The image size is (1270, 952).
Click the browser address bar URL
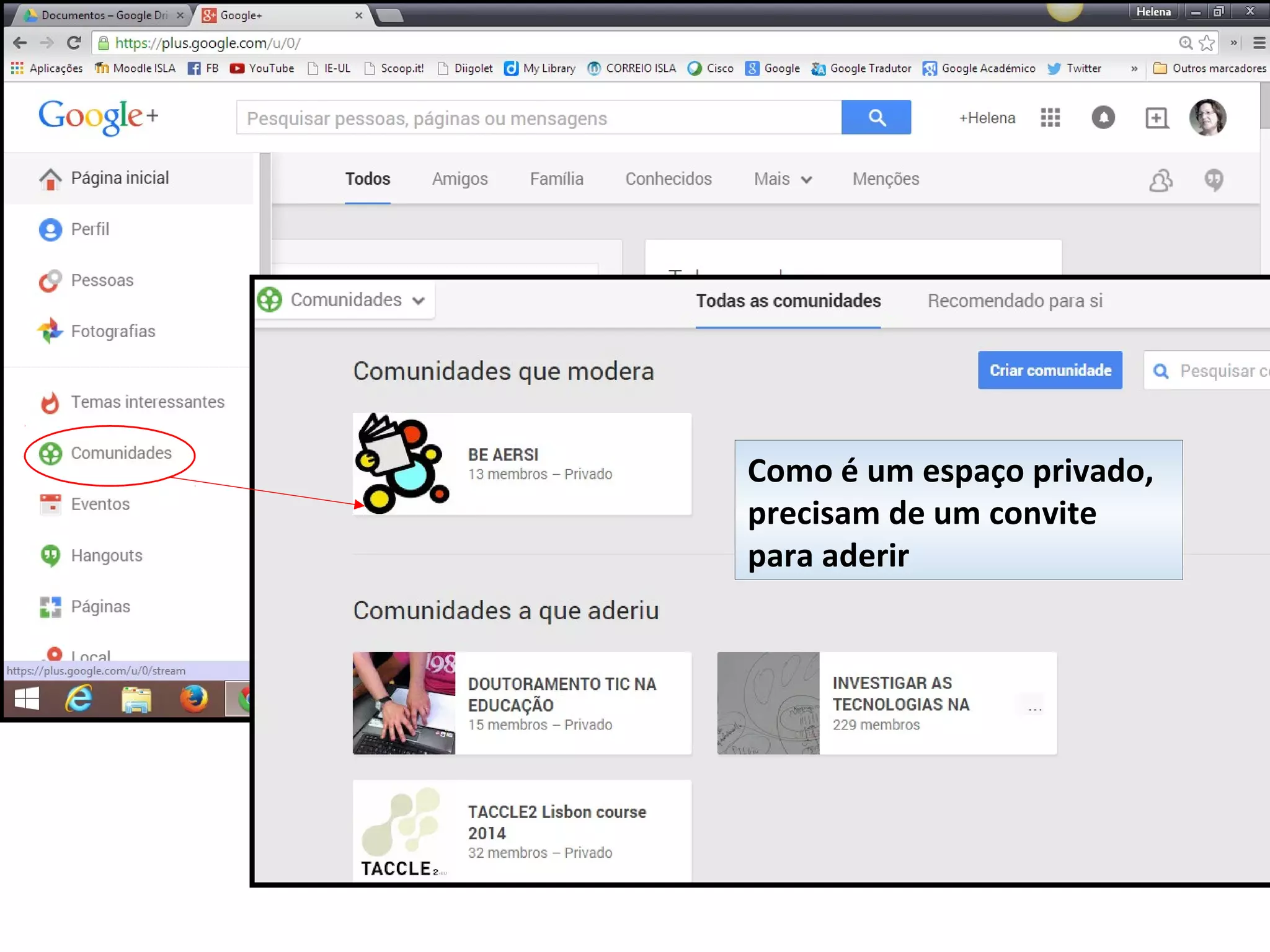pyautogui.click(x=208, y=43)
